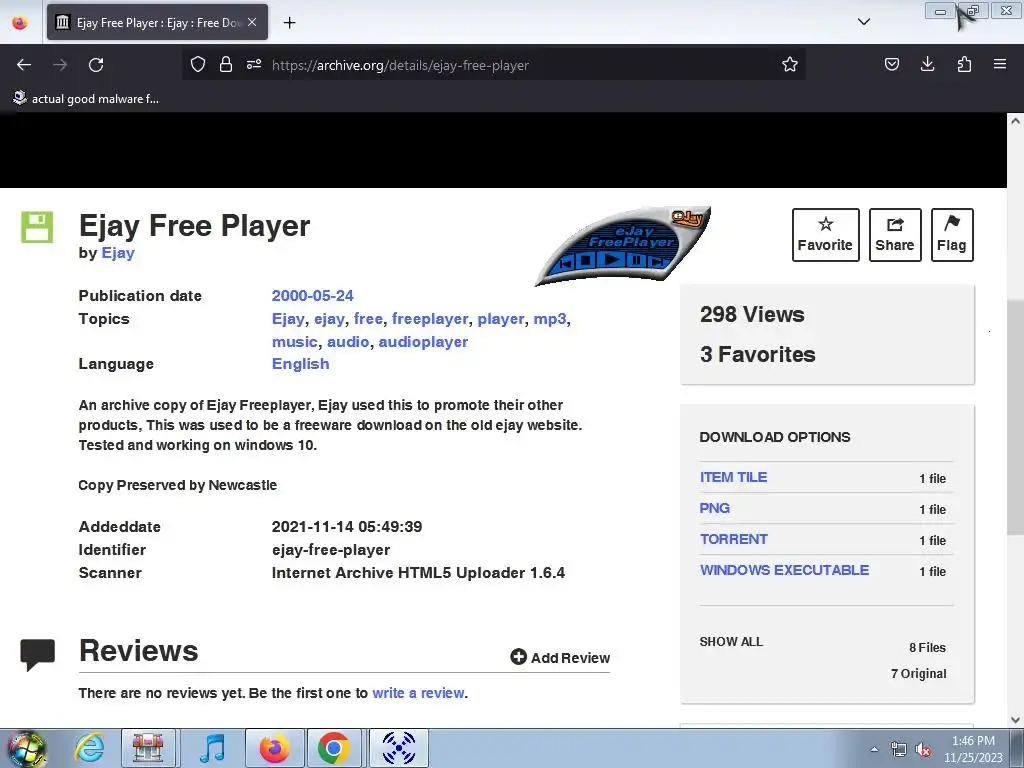The width and height of the screenshot is (1024, 768).
Task: Click the scrollbar up arrow
Action: tap(1015, 121)
